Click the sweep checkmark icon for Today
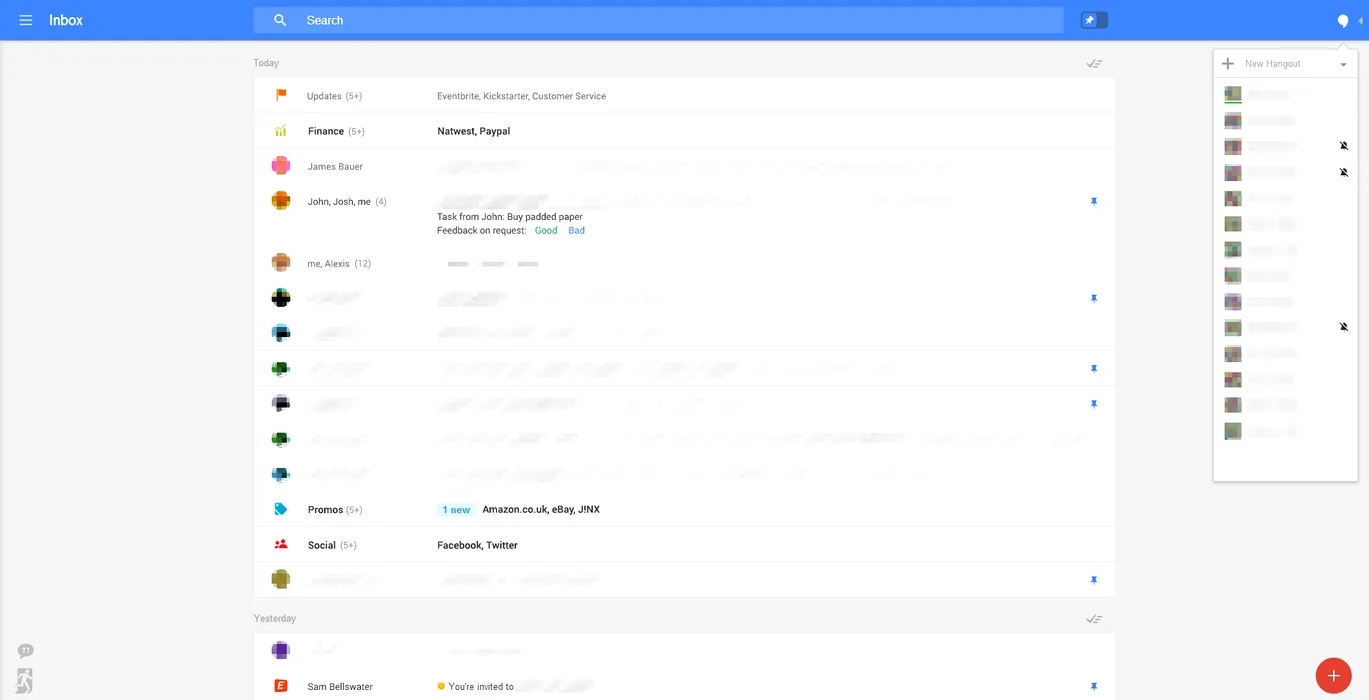This screenshot has width=1369, height=700. point(1094,64)
